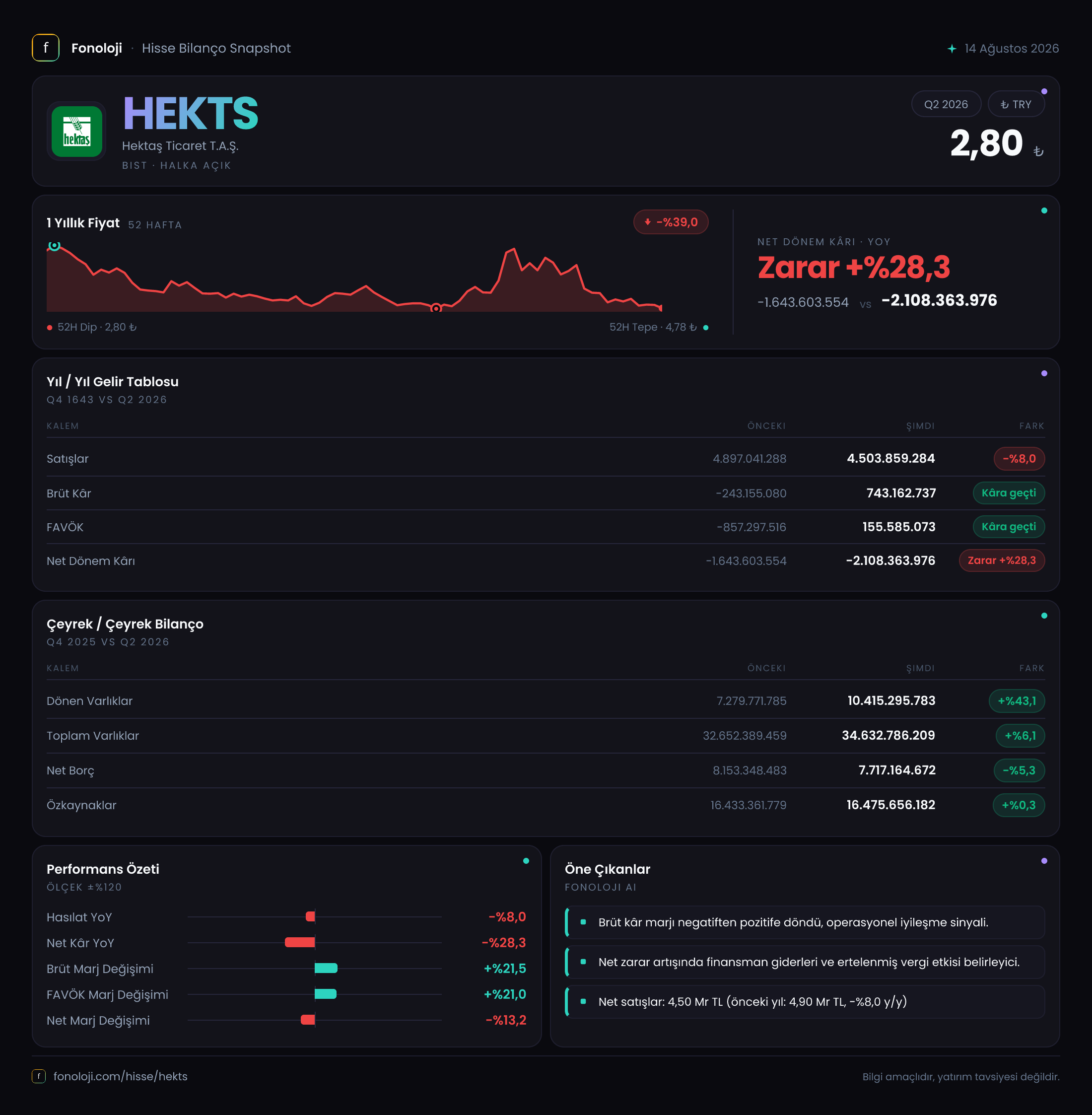Click the 52-week low marker on chart
The width and height of the screenshot is (1092, 1115).
tap(436, 309)
